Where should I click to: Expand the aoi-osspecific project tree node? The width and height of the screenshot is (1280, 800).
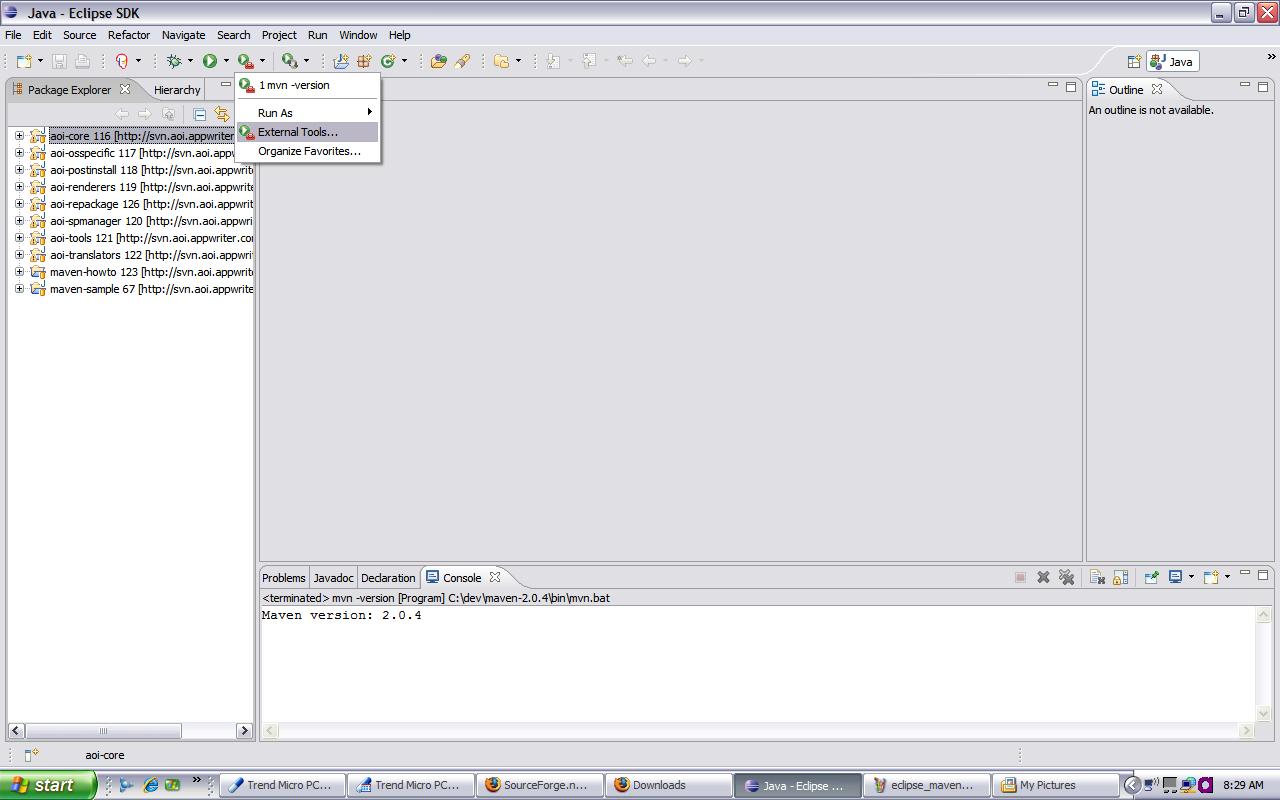(19, 153)
